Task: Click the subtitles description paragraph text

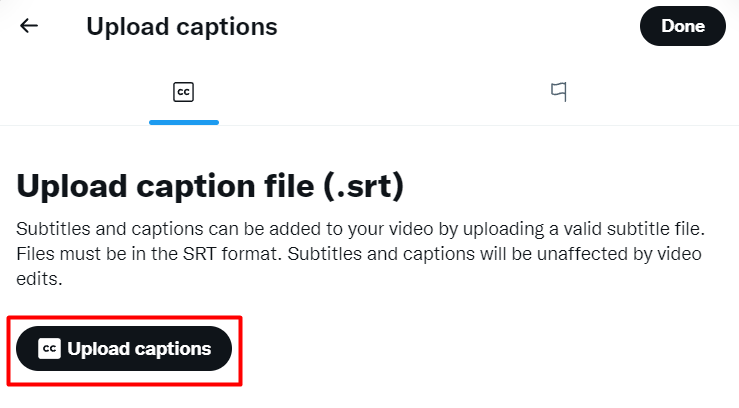Action: pyautogui.click(x=361, y=253)
